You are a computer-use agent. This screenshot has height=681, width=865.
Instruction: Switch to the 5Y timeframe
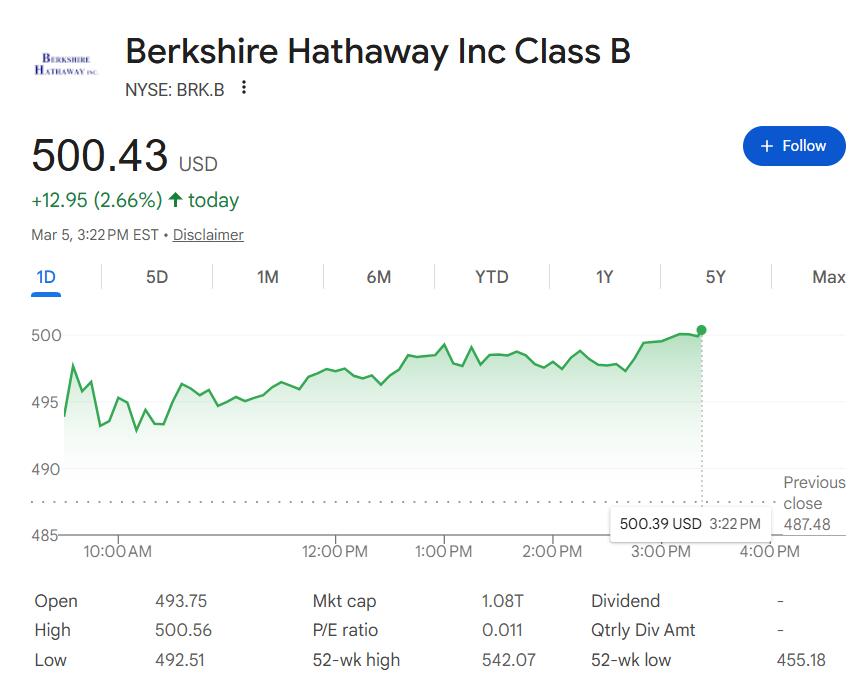pos(714,277)
